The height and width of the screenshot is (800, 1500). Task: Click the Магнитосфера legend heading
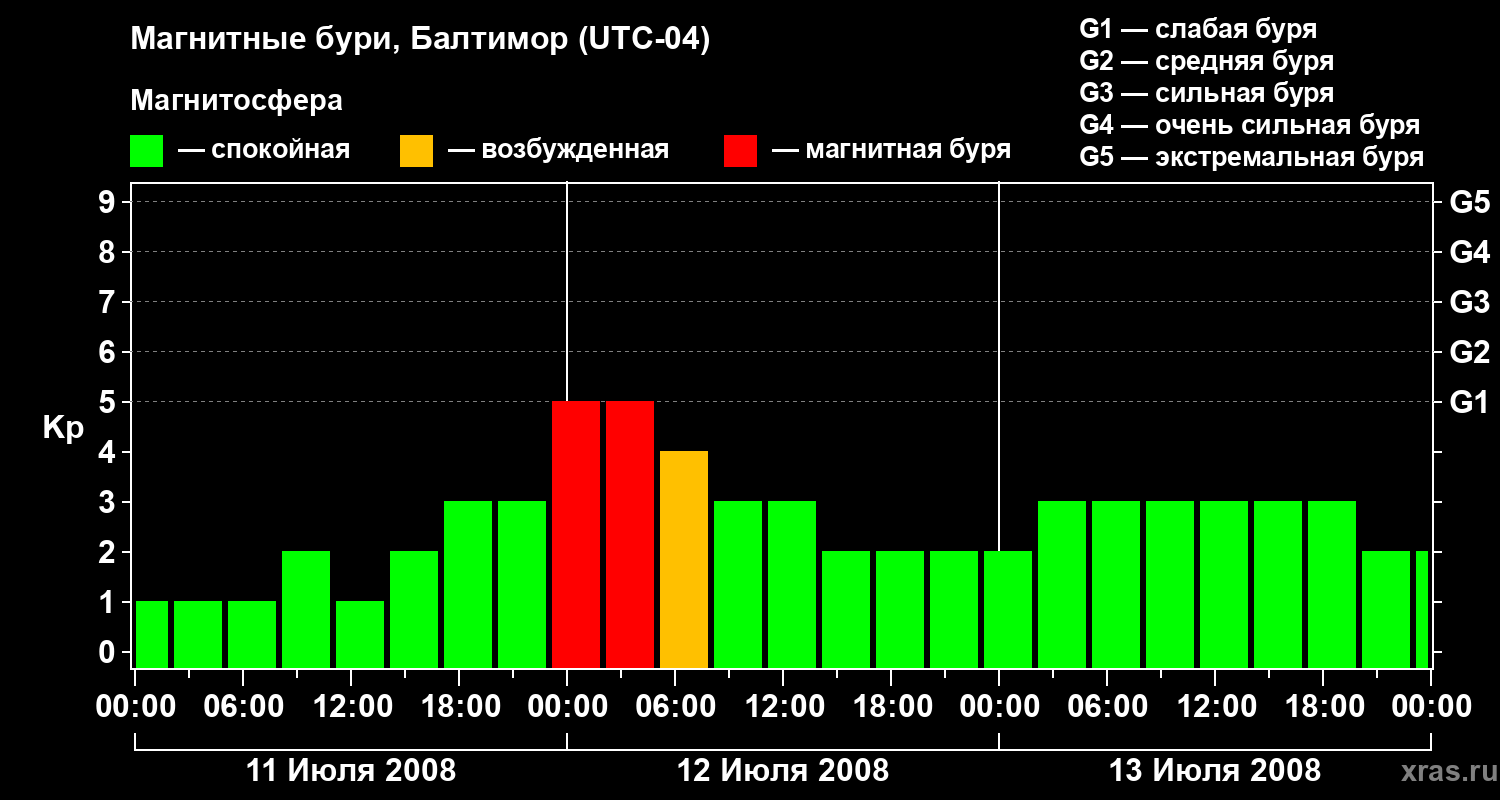(x=236, y=101)
